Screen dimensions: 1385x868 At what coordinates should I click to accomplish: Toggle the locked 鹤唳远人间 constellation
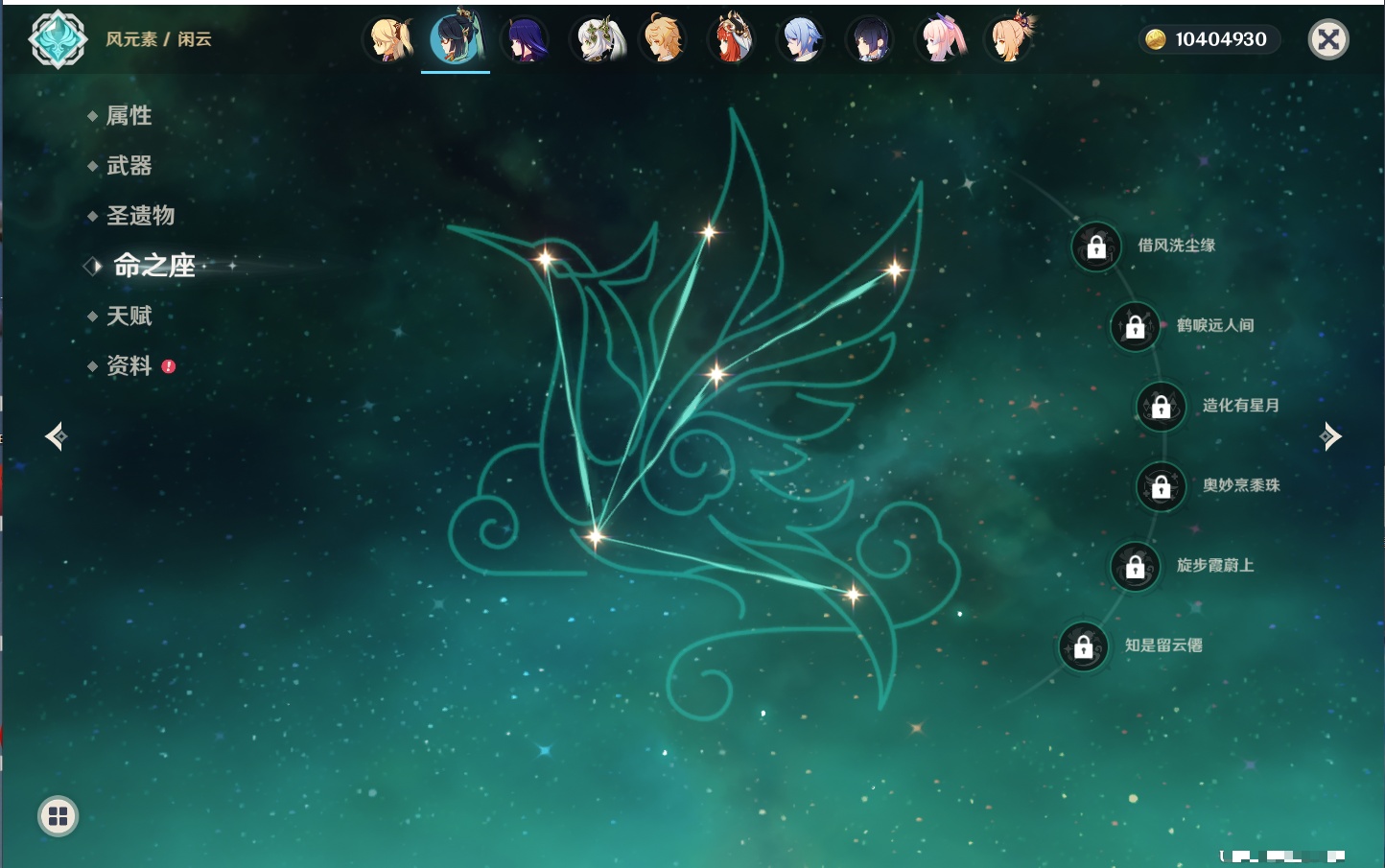(1135, 327)
